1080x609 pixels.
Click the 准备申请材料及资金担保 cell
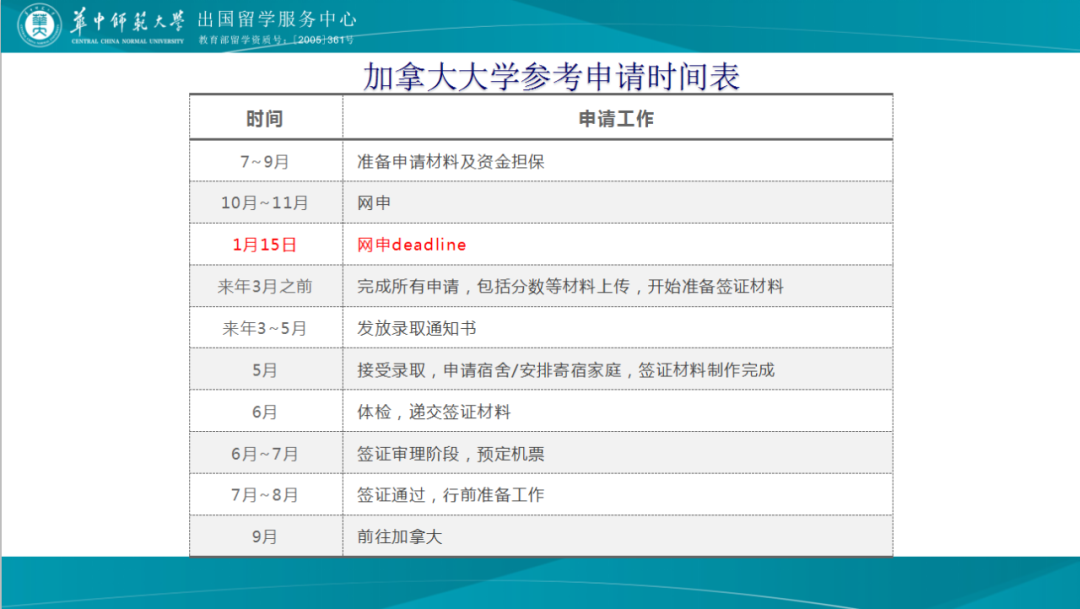(450, 161)
